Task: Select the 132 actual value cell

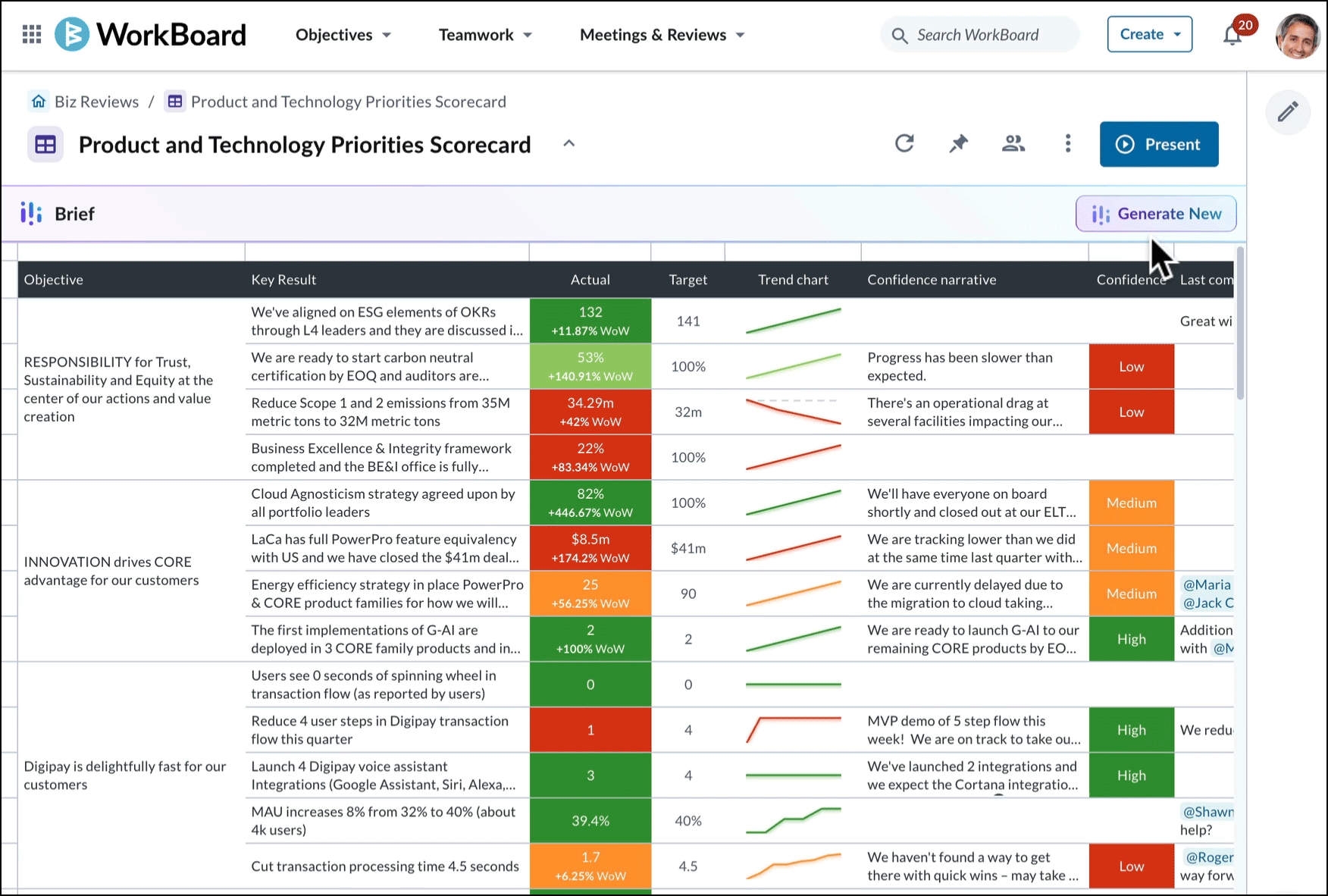Action: (x=590, y=321)
